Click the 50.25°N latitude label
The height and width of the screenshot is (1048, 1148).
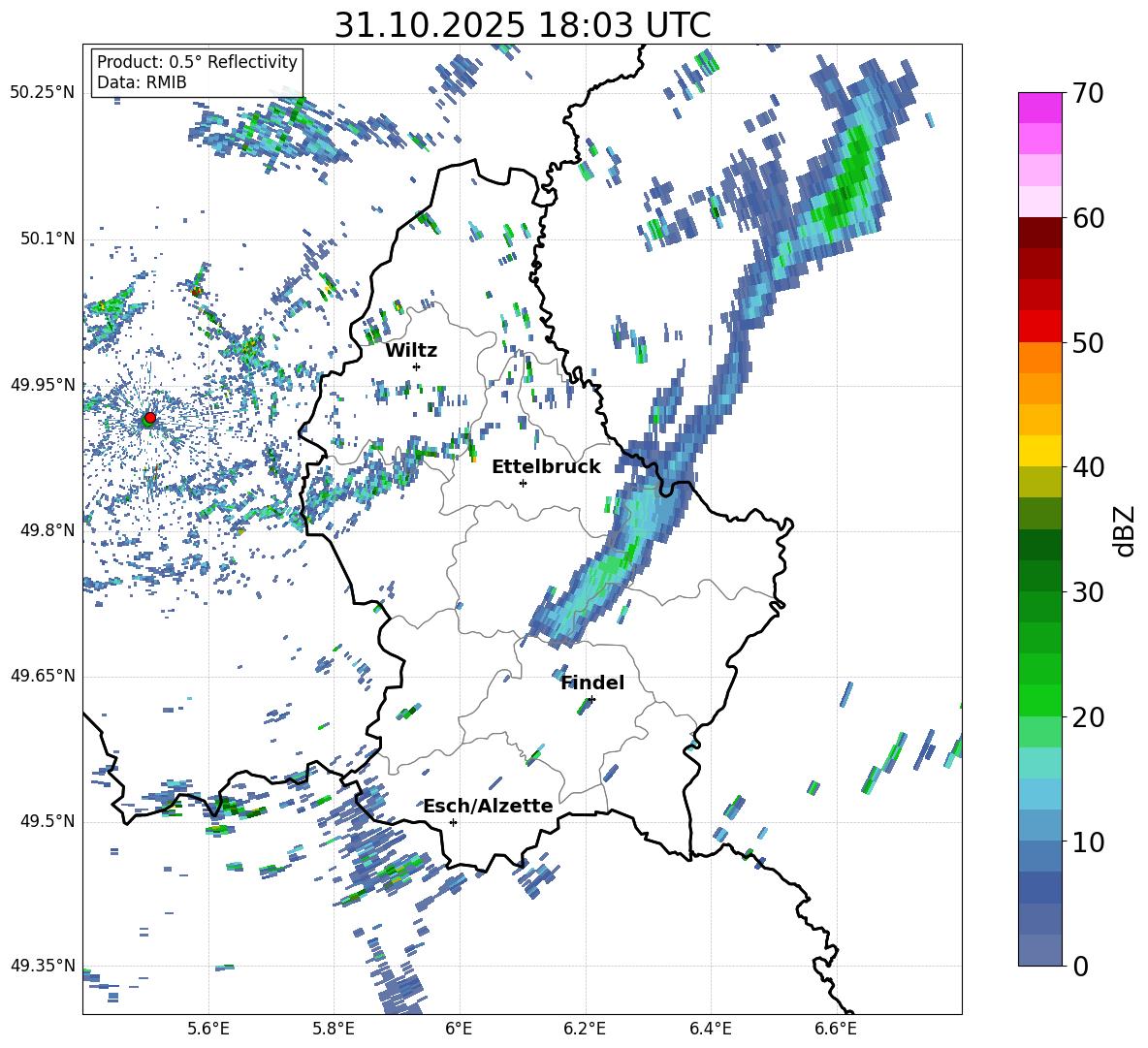click(x=43, y=93)
